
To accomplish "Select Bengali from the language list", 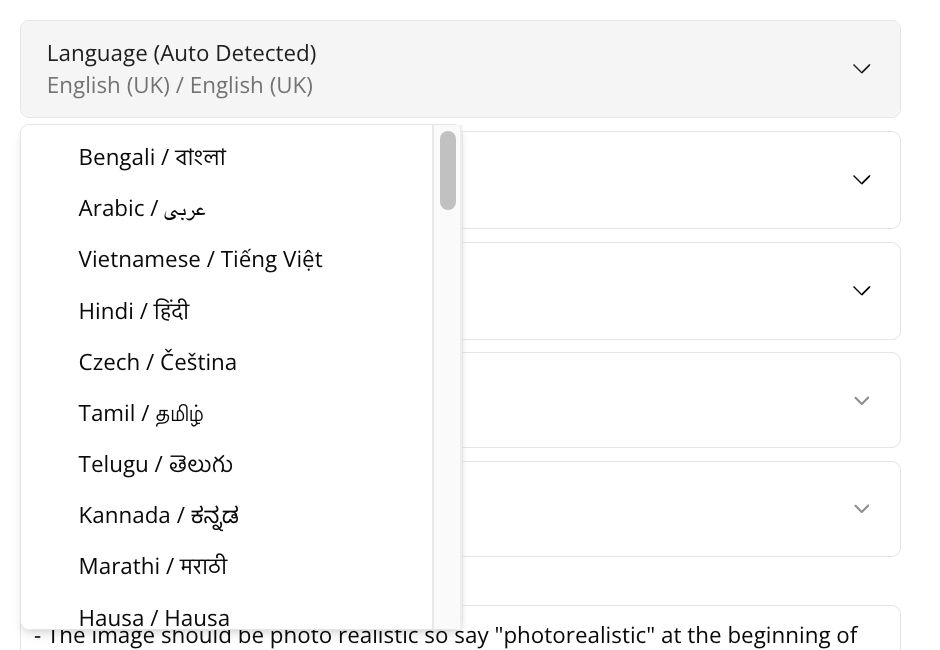I will point(152,157).
